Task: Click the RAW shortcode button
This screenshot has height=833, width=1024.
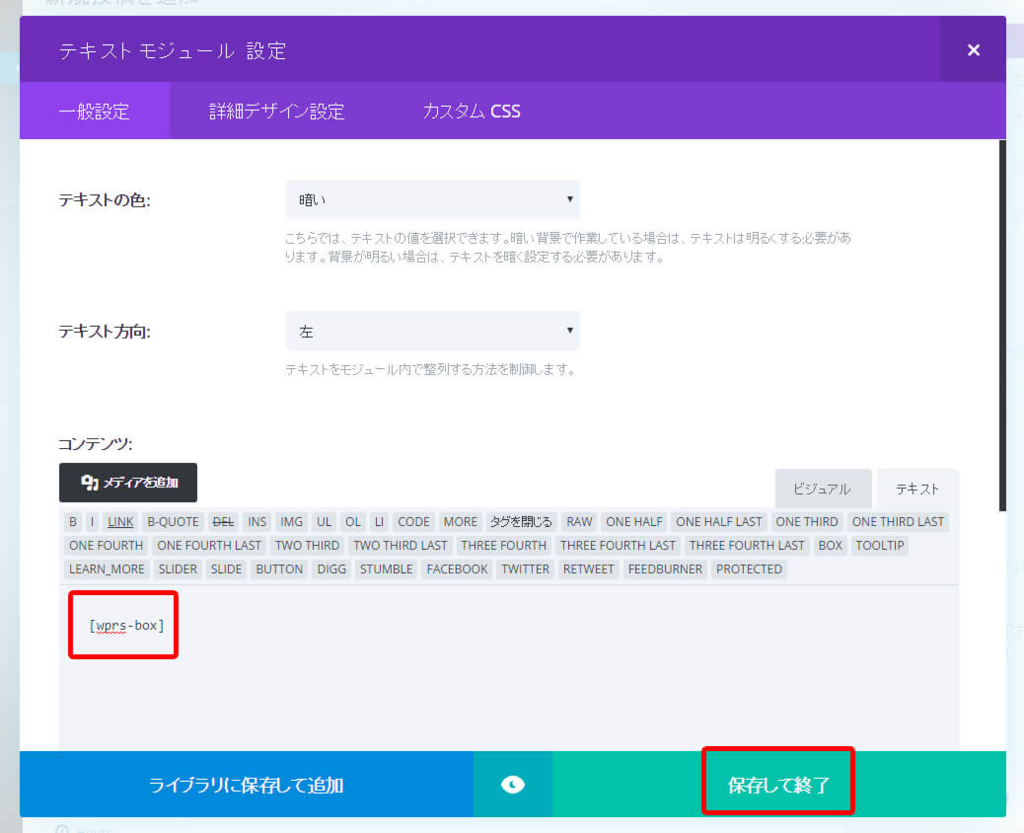Action: click(x=579, y=522)
